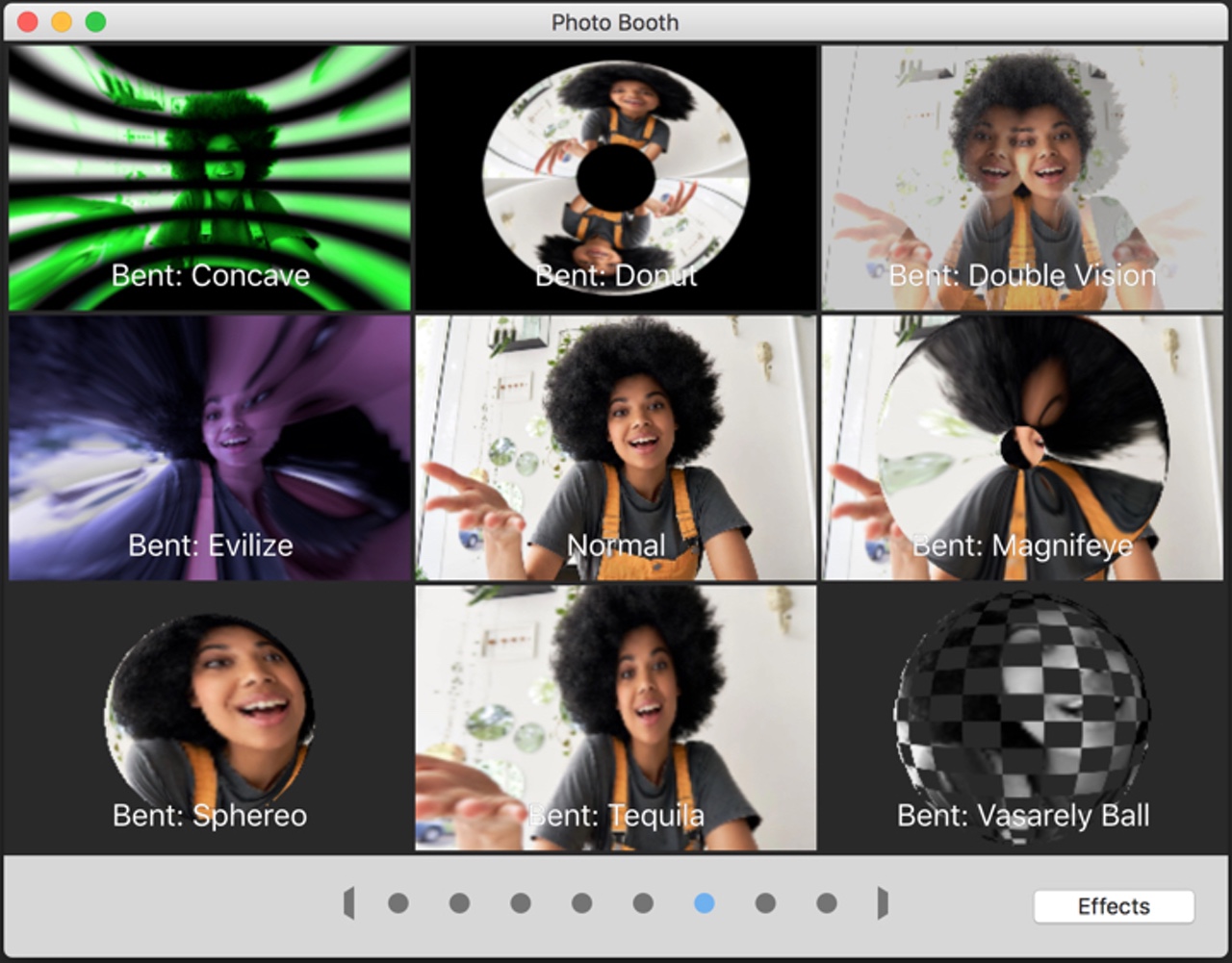The width and height of the screenshot is (1232, 963).
Task: Click the highlighted blue page dot
Action: tap(705, 903)
